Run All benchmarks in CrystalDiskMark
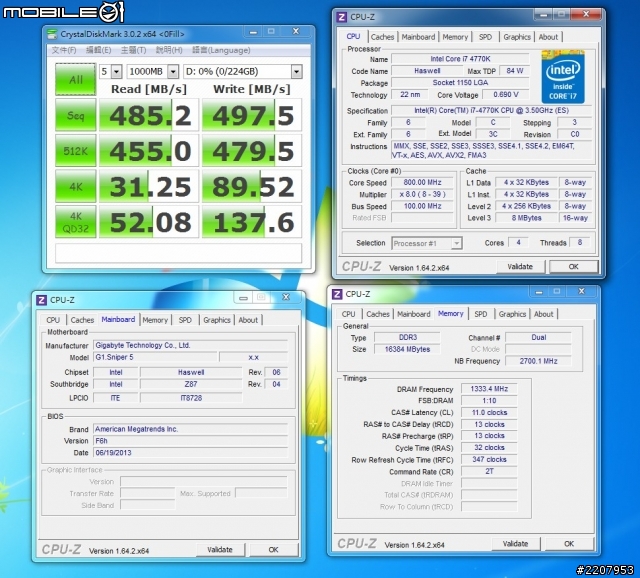 pos(76,79)
